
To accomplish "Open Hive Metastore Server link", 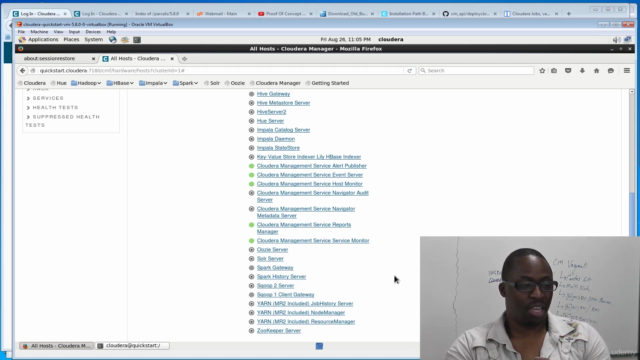I will point(283,103).
